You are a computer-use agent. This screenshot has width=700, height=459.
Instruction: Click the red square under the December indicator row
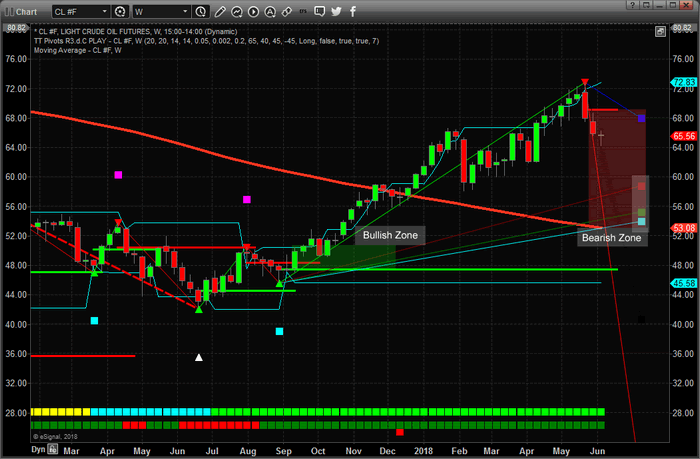[400, 432]
